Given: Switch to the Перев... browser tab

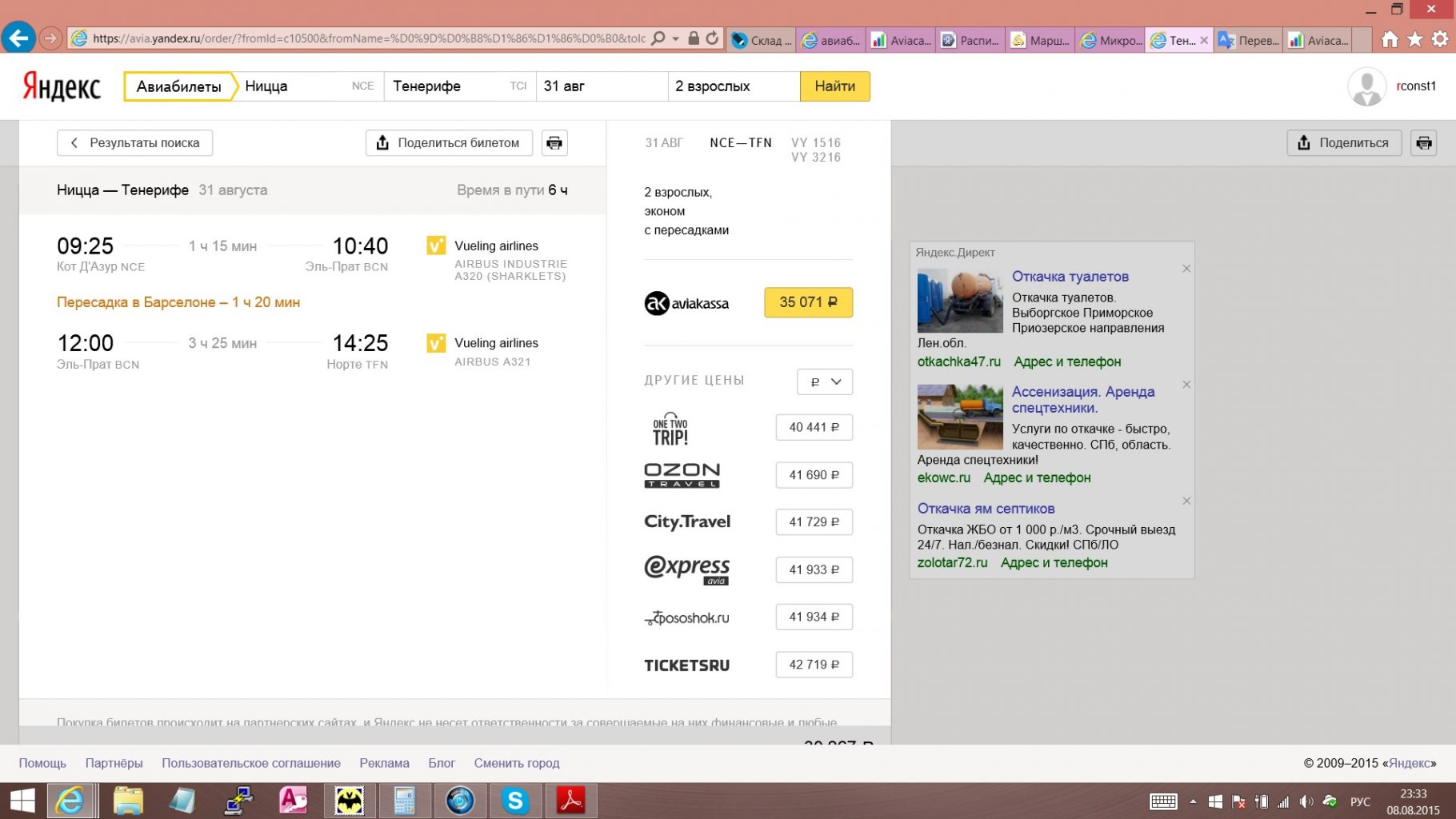Looking at the screenshot, I should click(1249, 40).
